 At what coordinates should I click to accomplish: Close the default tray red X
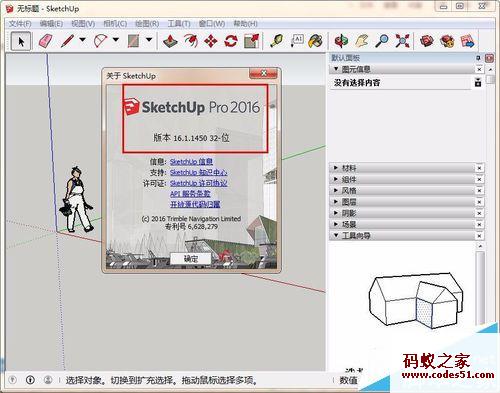[489, 58]
